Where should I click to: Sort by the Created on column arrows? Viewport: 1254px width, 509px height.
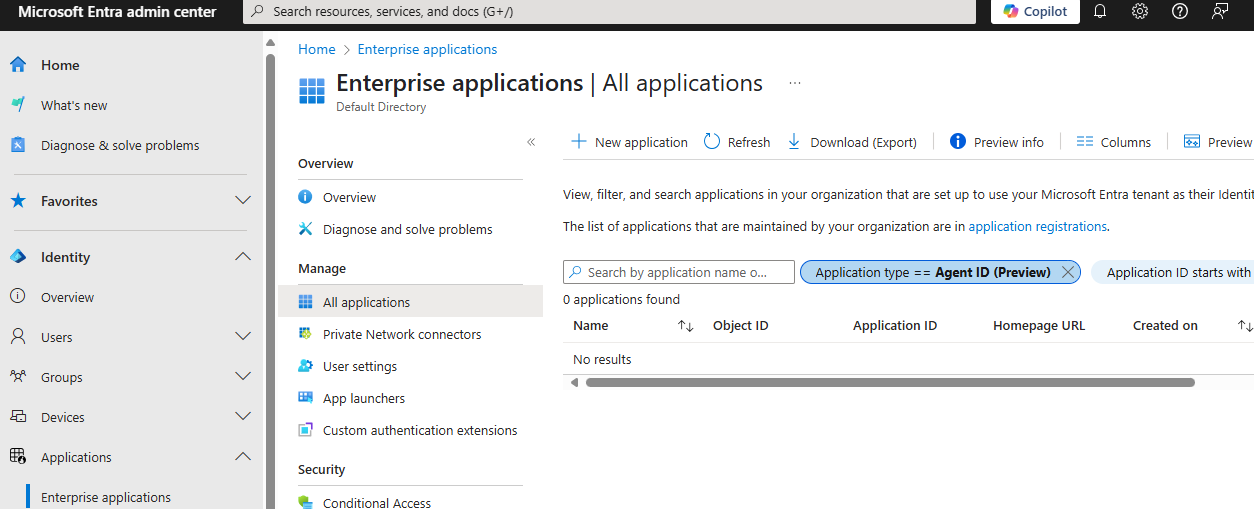(1244, 326)
